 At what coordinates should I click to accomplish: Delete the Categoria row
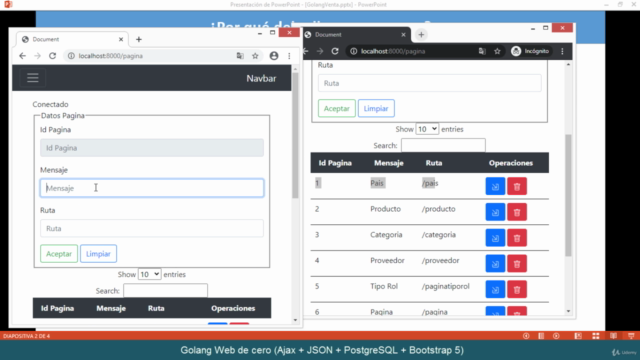click(517, 238)
